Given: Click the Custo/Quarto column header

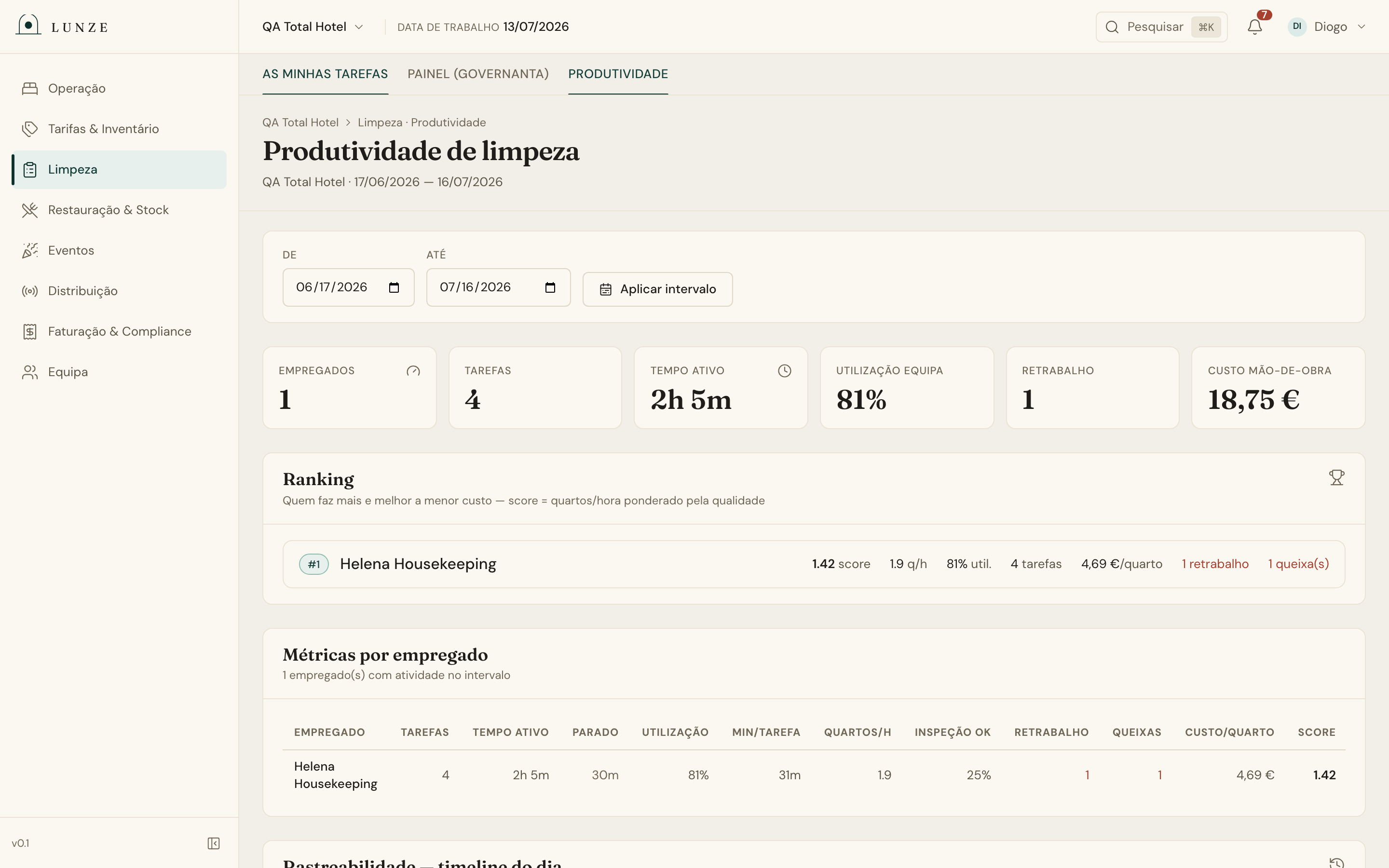Looking at the screenshot, I should click(1229, 732).
